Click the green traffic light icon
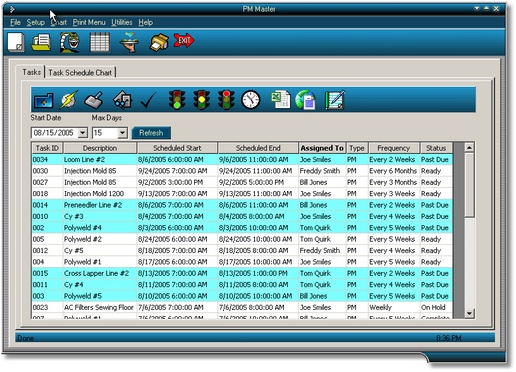This screenshot has width=516, height=372. [177, 100]
